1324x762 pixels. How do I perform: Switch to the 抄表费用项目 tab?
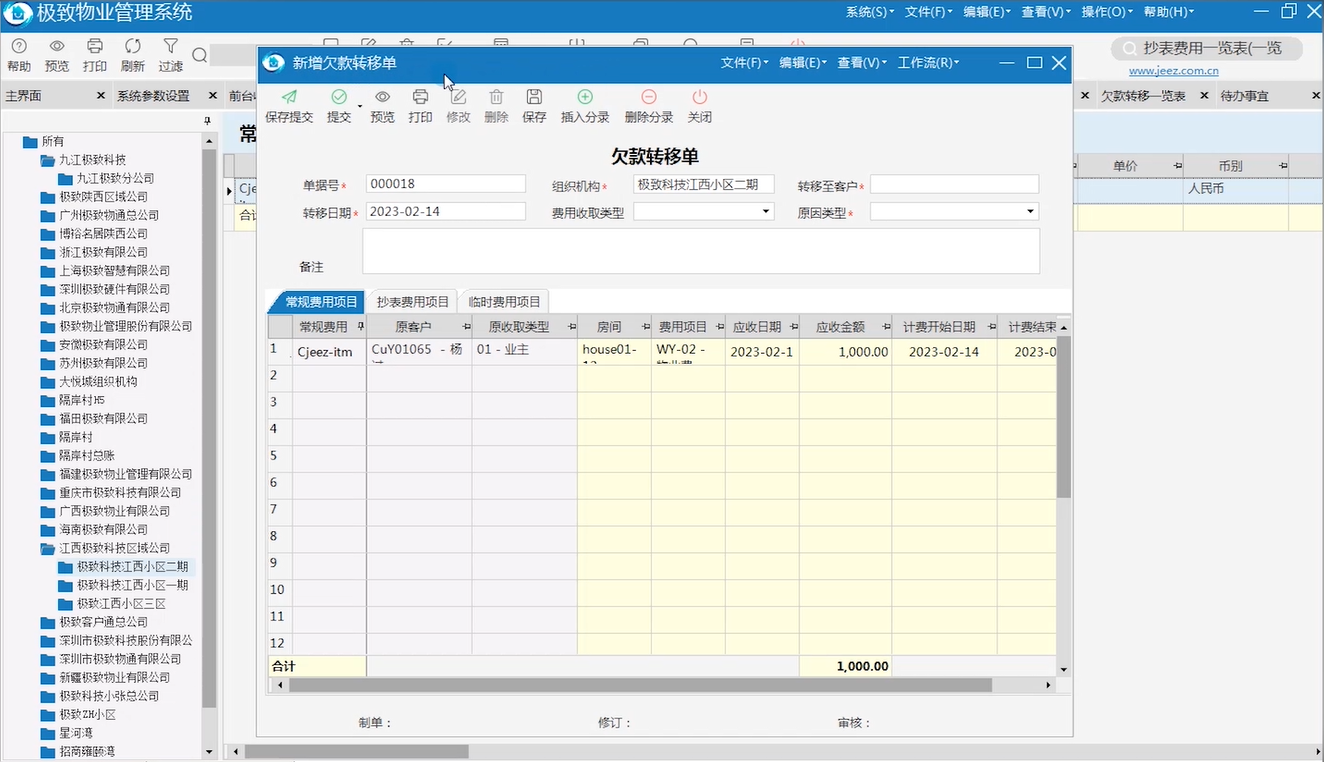tap(413, 302)
